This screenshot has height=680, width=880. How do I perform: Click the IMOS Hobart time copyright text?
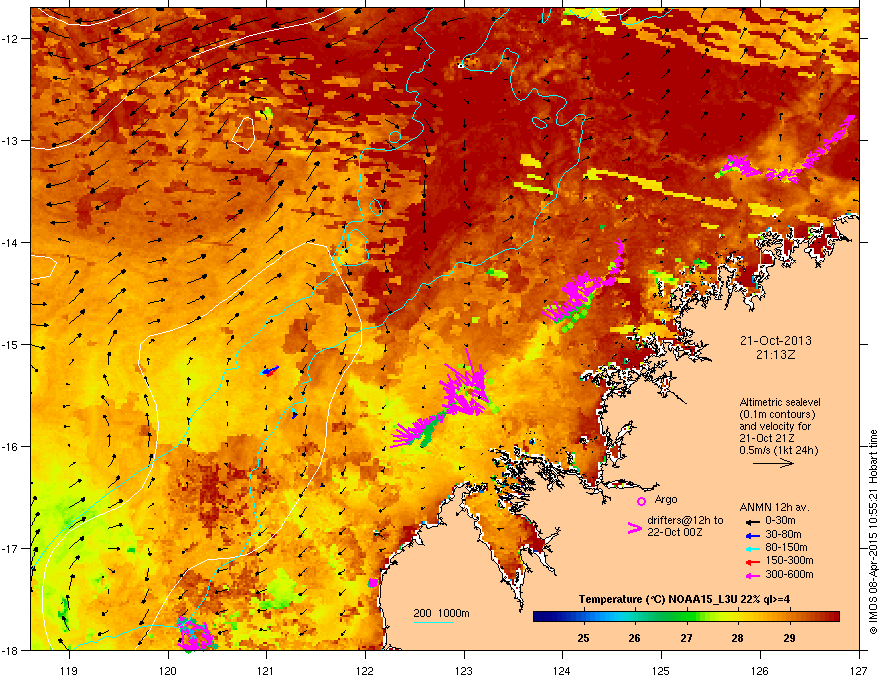(873, 532)
